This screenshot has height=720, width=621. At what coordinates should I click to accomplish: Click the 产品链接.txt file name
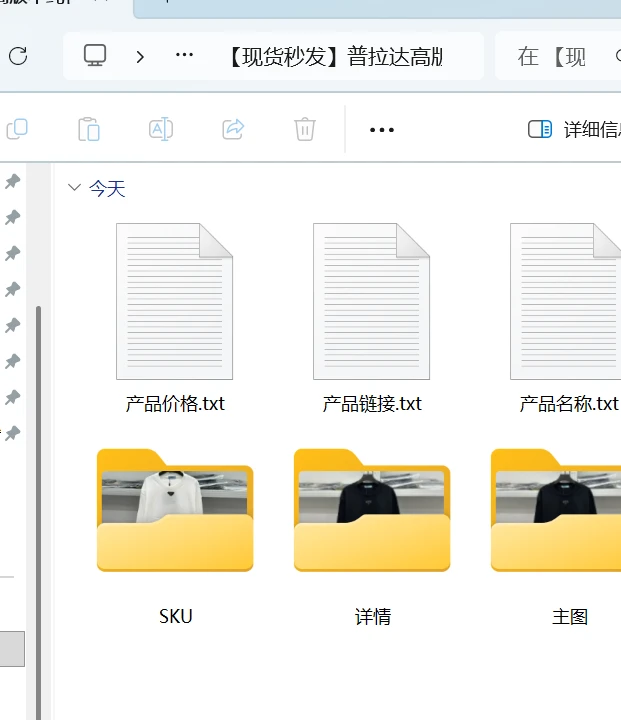[x=372, y=404]
